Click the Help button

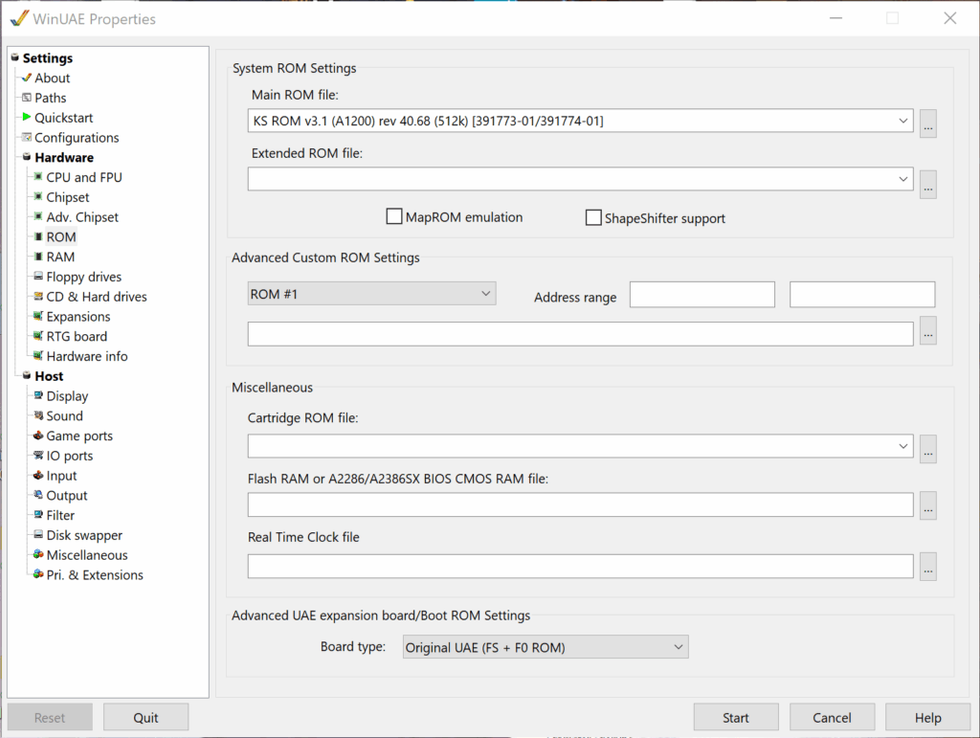click(928, 717)
